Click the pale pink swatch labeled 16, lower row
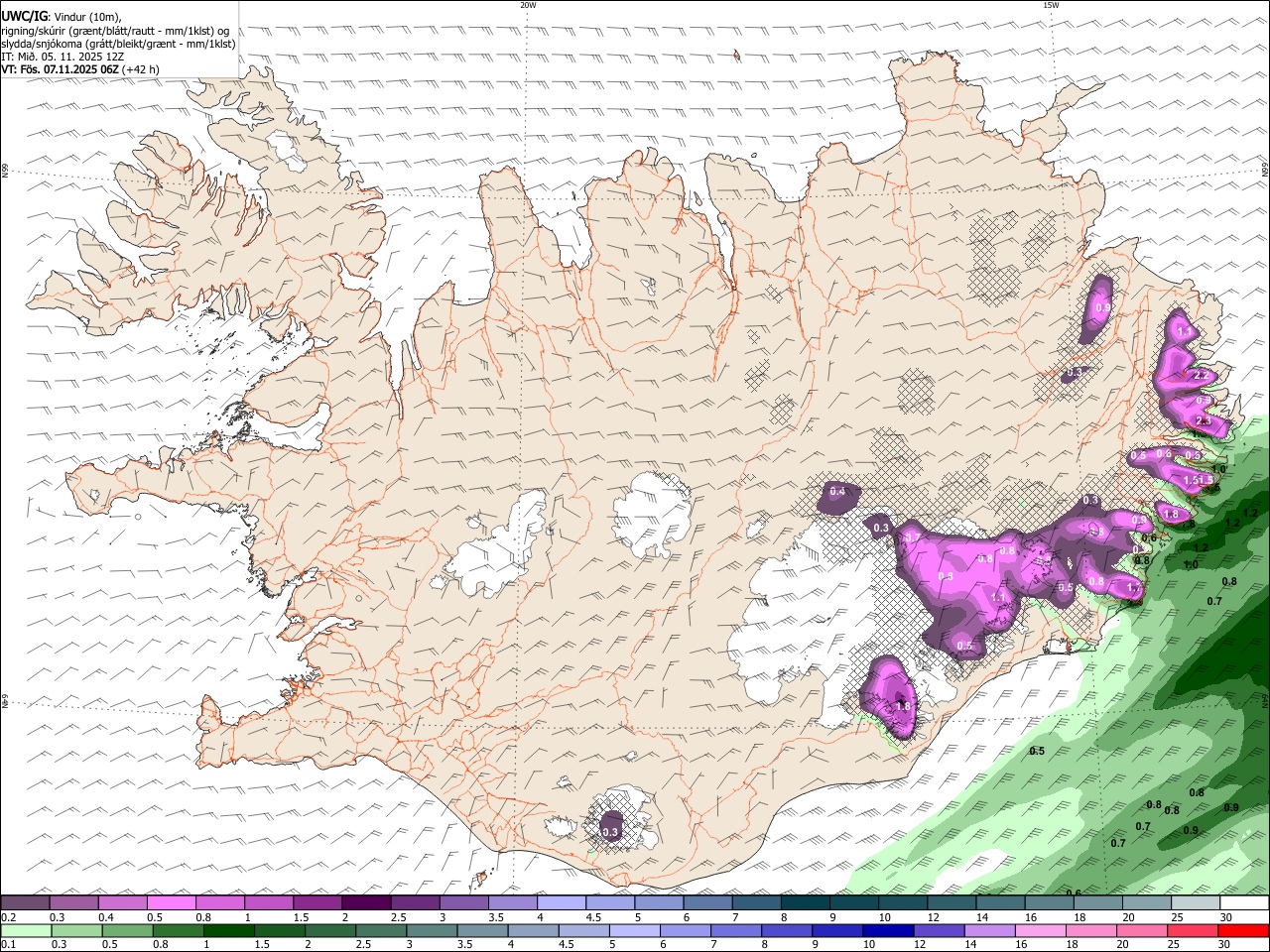 tap(1041, 930)
